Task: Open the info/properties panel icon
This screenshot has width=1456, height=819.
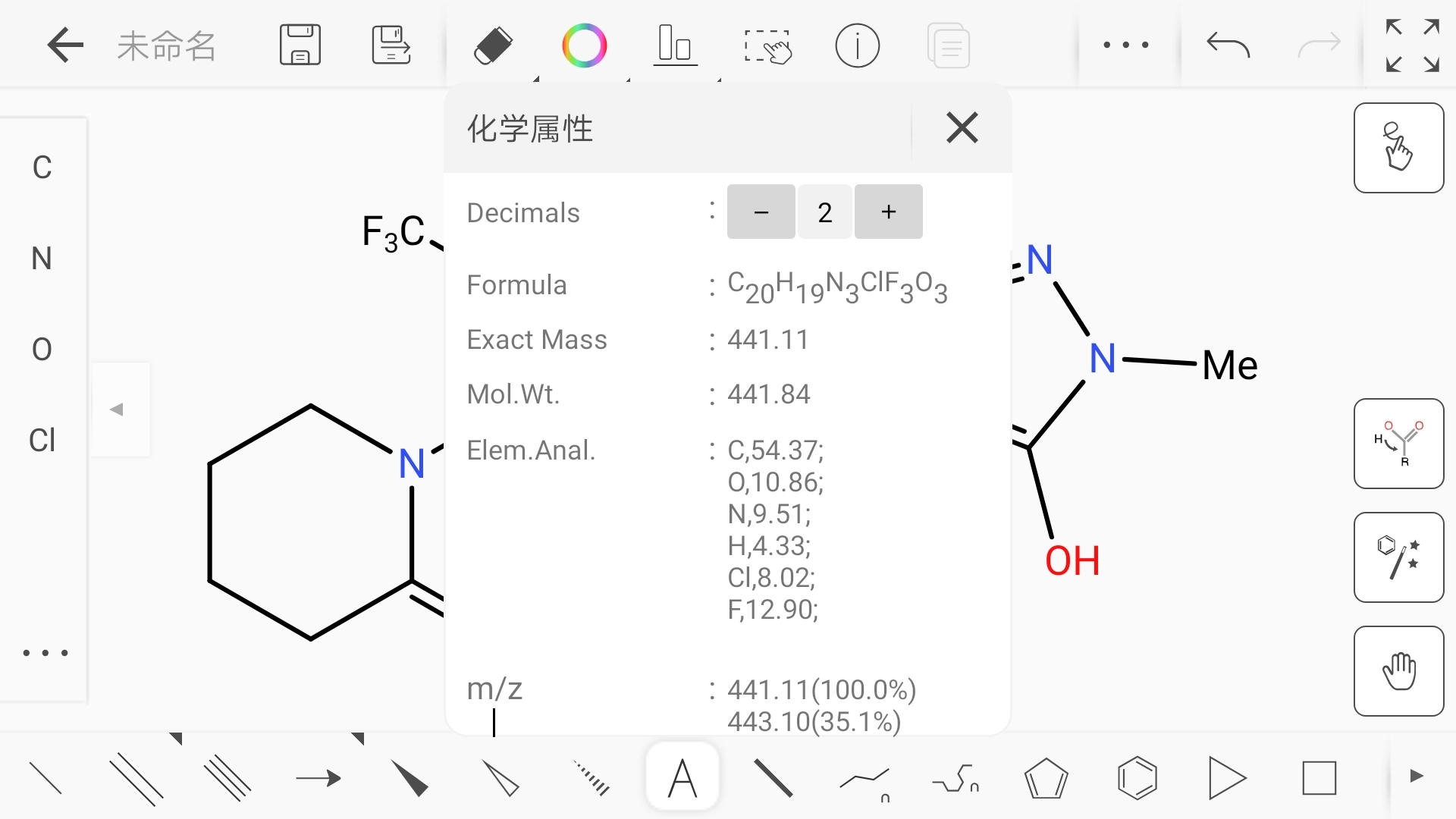Action: pyautogui.click(x=857, y=45)
